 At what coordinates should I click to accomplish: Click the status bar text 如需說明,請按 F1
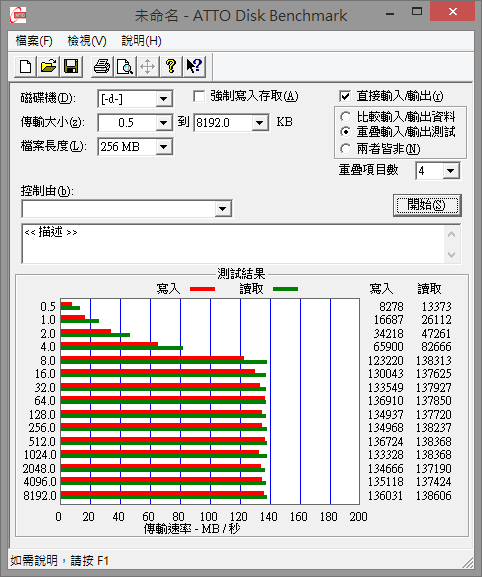[x=60, y=561]
